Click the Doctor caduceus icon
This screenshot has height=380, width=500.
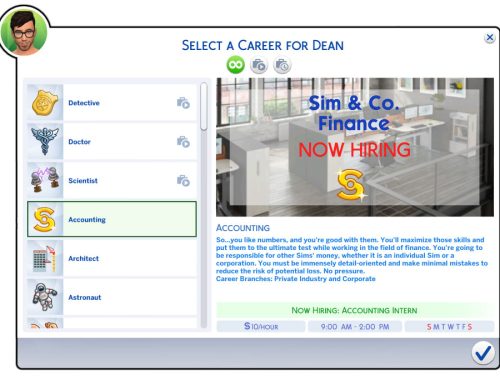tap(45, 141)
